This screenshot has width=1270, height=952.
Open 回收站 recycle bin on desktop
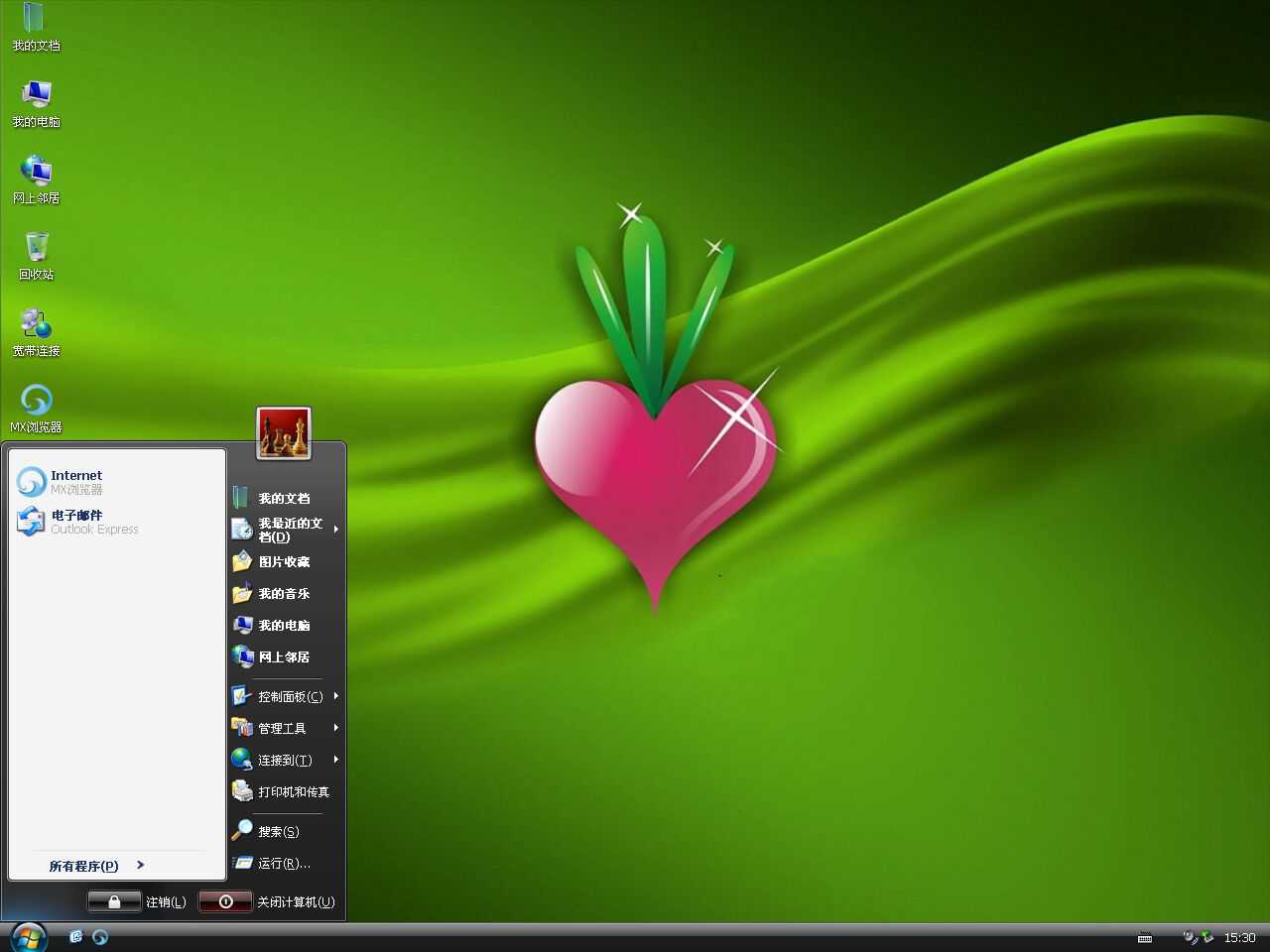[x=36, y=255]
